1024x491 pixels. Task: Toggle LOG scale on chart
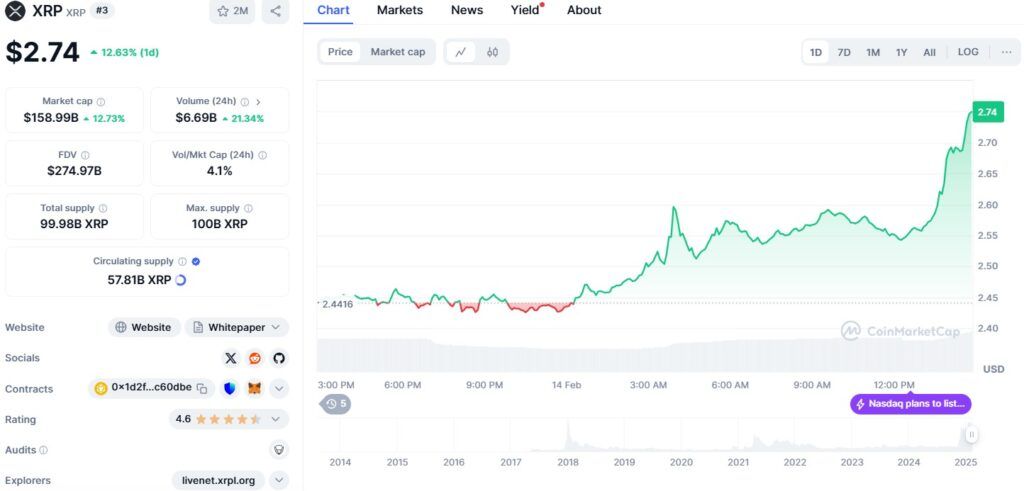pos(968,52)
